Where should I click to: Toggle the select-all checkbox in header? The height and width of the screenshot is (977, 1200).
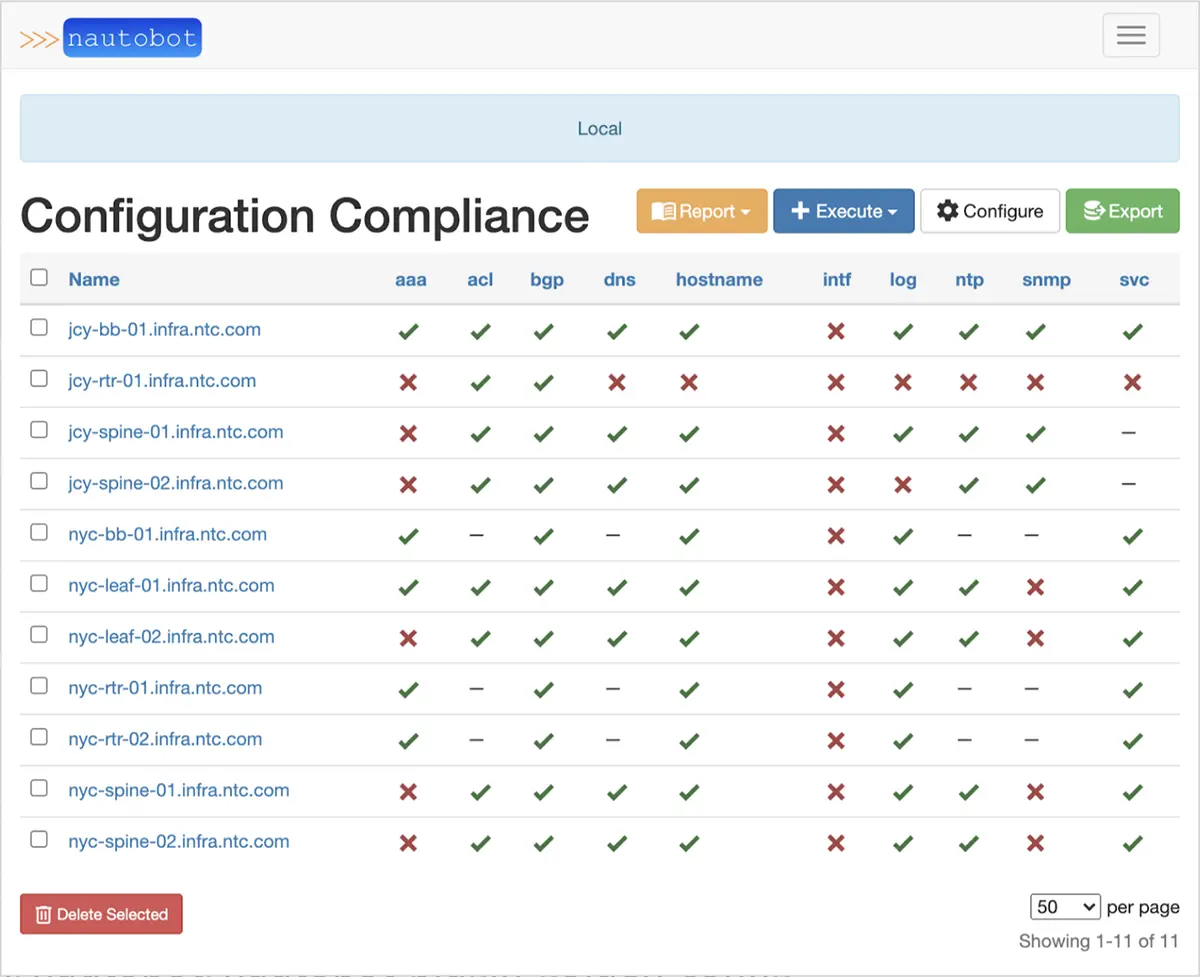[x=39, y=278]
